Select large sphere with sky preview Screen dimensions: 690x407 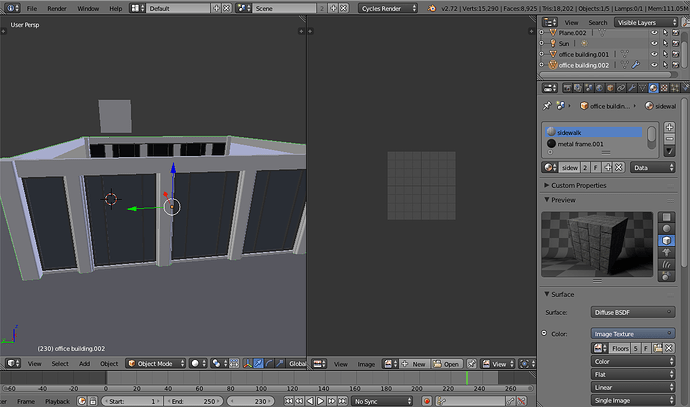[666, 276]
